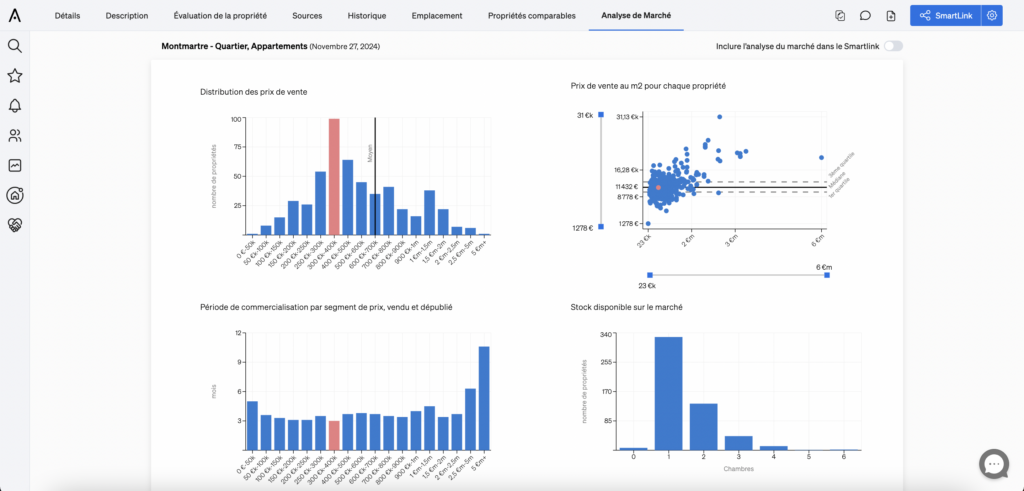The width and height of the screenshot is (1024, 491).
Task: Switch to the Détails tab
Action: [x=67, y=16]
